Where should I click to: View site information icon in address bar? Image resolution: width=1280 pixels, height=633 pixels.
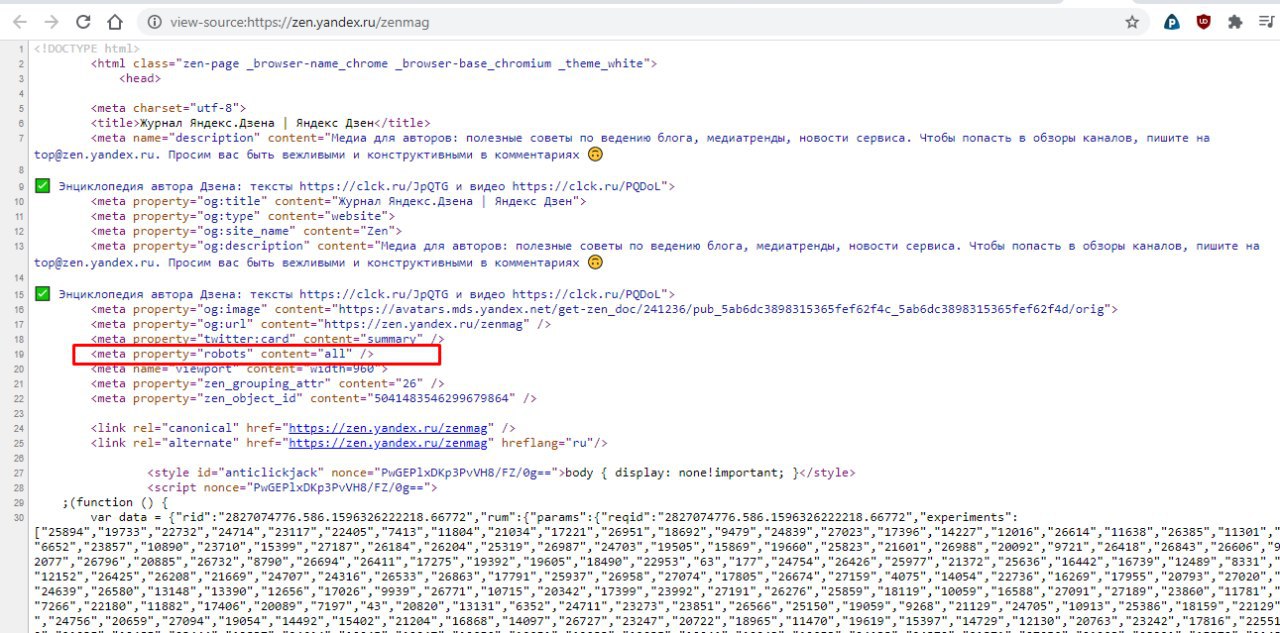(153, 21)
